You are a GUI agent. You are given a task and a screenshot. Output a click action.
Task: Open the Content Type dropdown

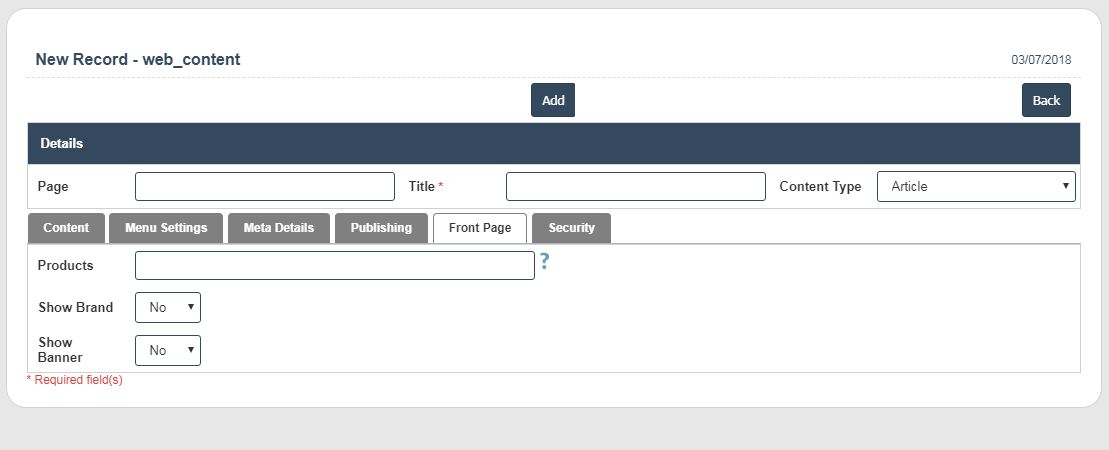(975, 186)
